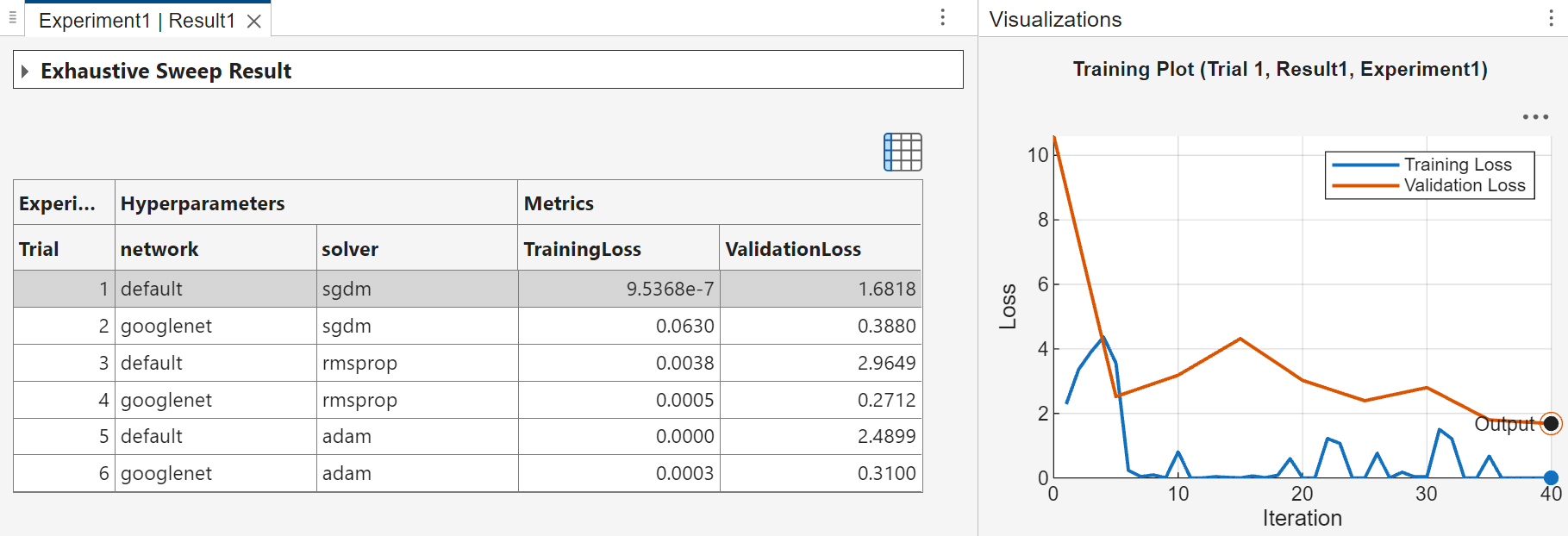This screenshot has height=536, width=1568.
Task: Click the 0.3100 validation loss cell
Action: pos(821,473)
